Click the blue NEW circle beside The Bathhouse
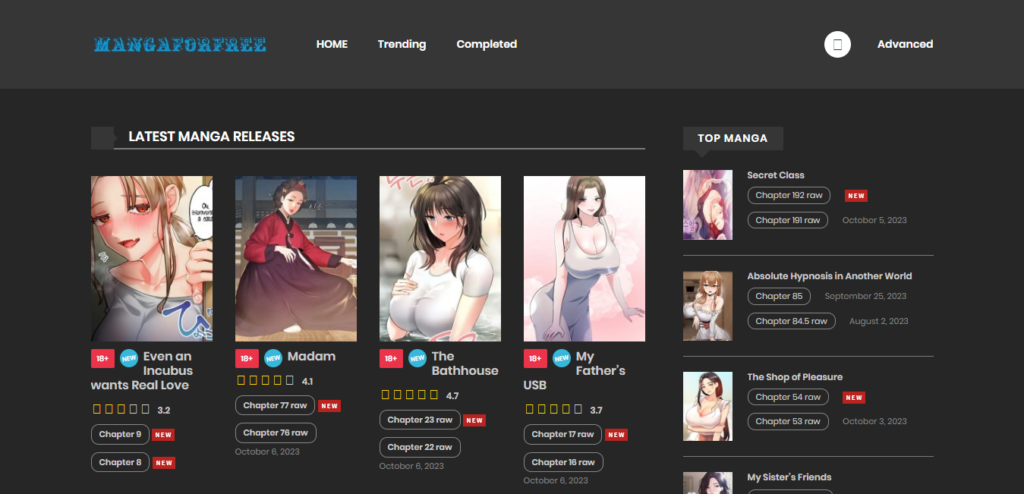The width and height of the screenshot is (1024, 494). pos(417,358)
